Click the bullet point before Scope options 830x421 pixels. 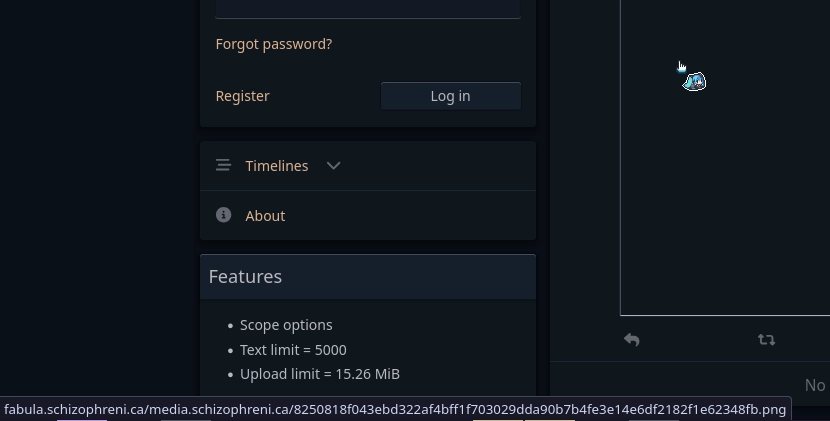pos(230,326)
